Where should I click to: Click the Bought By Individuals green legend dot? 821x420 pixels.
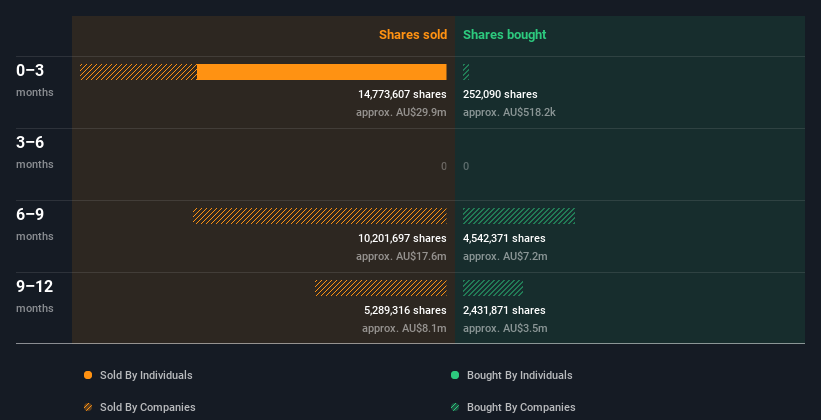[x=455, y=375]
